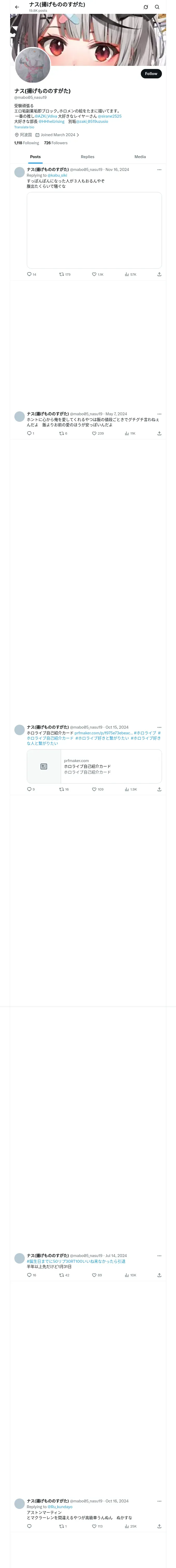Image resolution: width=176 pixels, height=1568 pixels.
Task: Click Translate bio link
Action: 24,127
